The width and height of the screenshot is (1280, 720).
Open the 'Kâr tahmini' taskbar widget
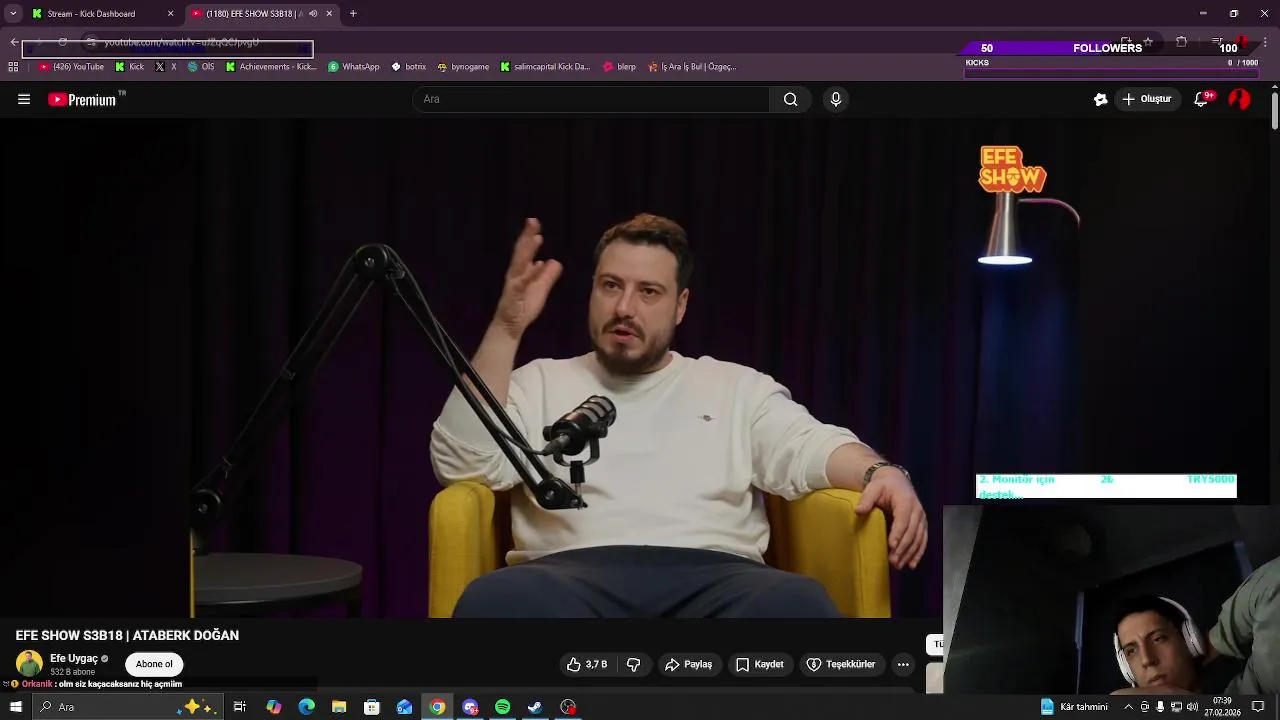pos(1074,707)
